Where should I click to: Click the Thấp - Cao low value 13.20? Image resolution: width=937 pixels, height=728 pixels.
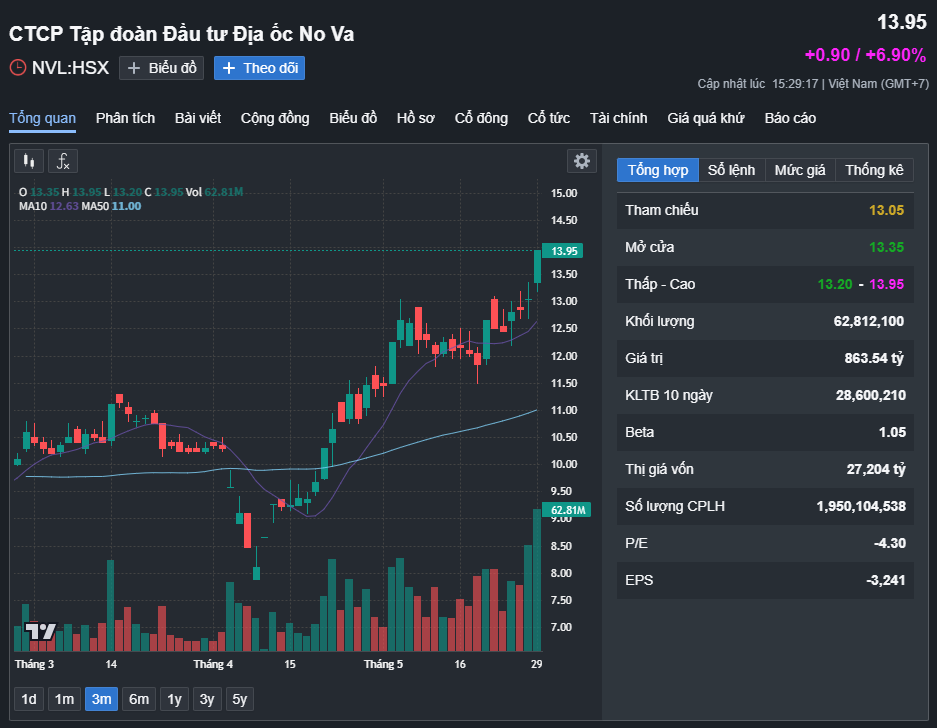(835, 285)
